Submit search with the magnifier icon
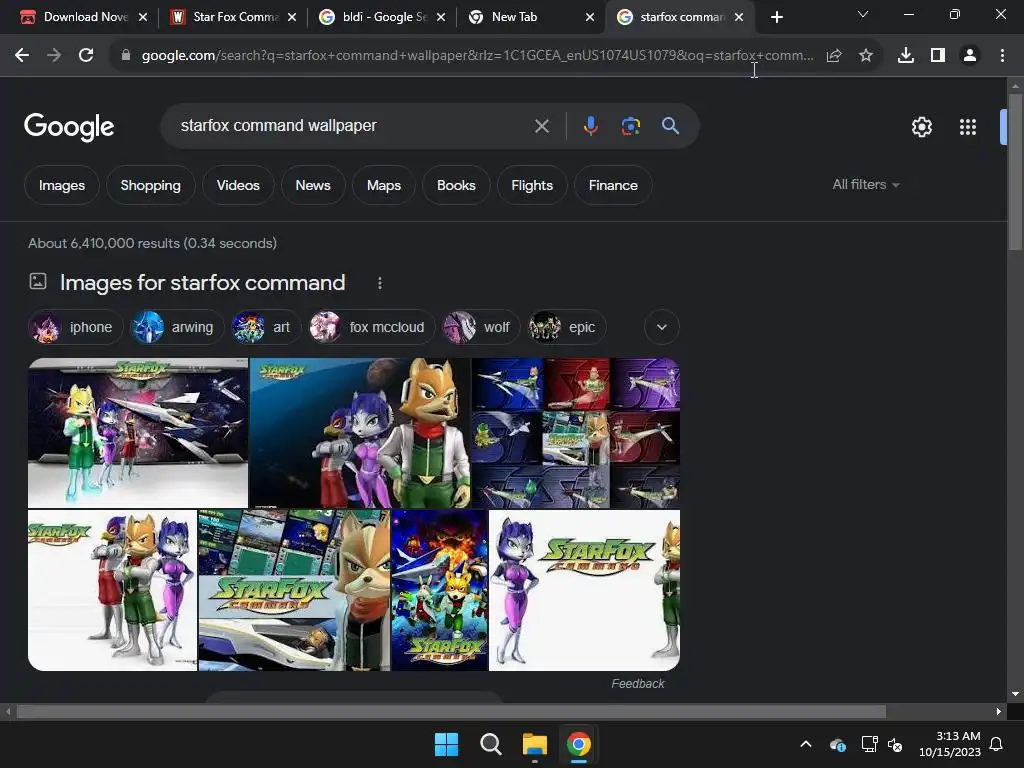The height and width of the screenshot is (768, 1024). tap(671, 125)
